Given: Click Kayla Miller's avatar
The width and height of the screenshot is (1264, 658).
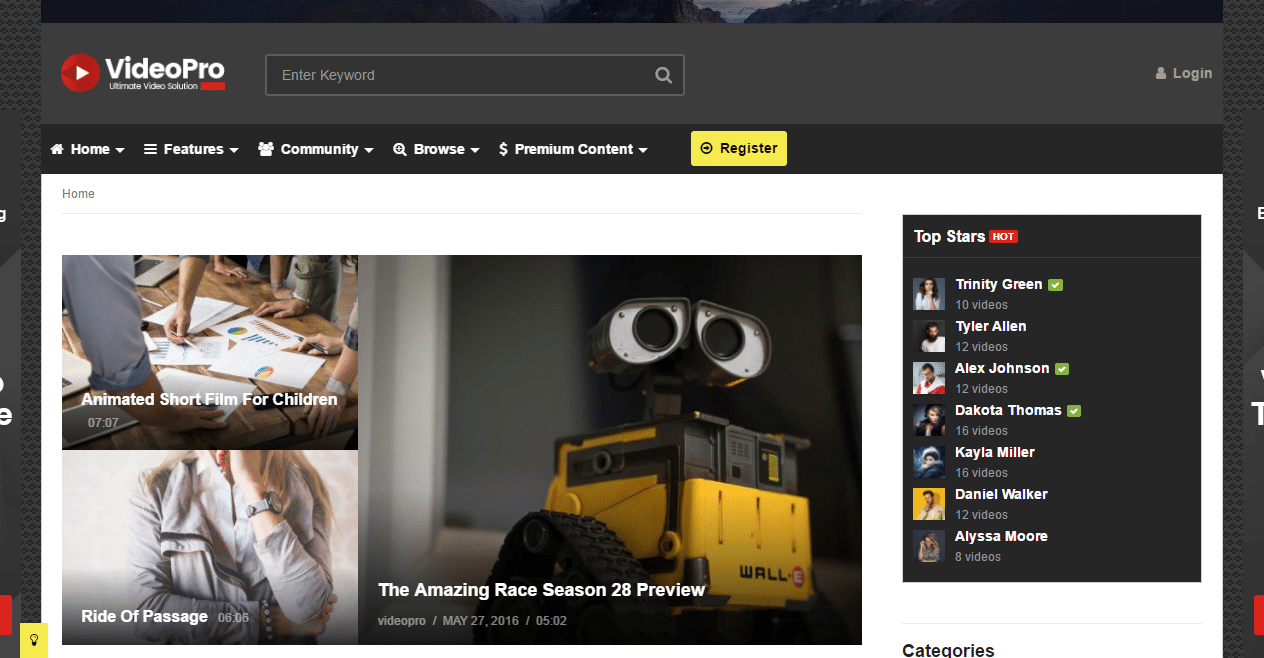Looking at the screenshot, I should tap(929, 462).
